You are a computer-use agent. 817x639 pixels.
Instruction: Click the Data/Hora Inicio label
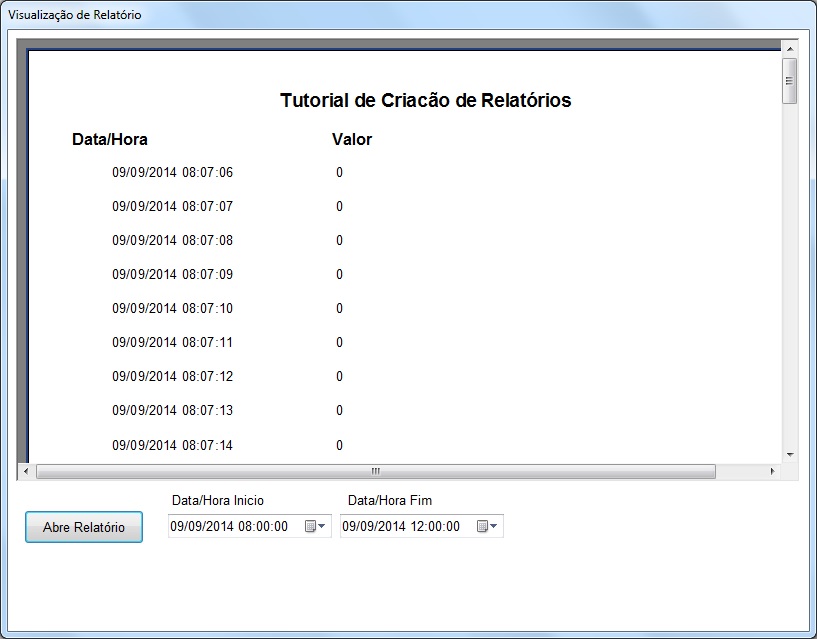pyautogui.click(x=218, y=500)
